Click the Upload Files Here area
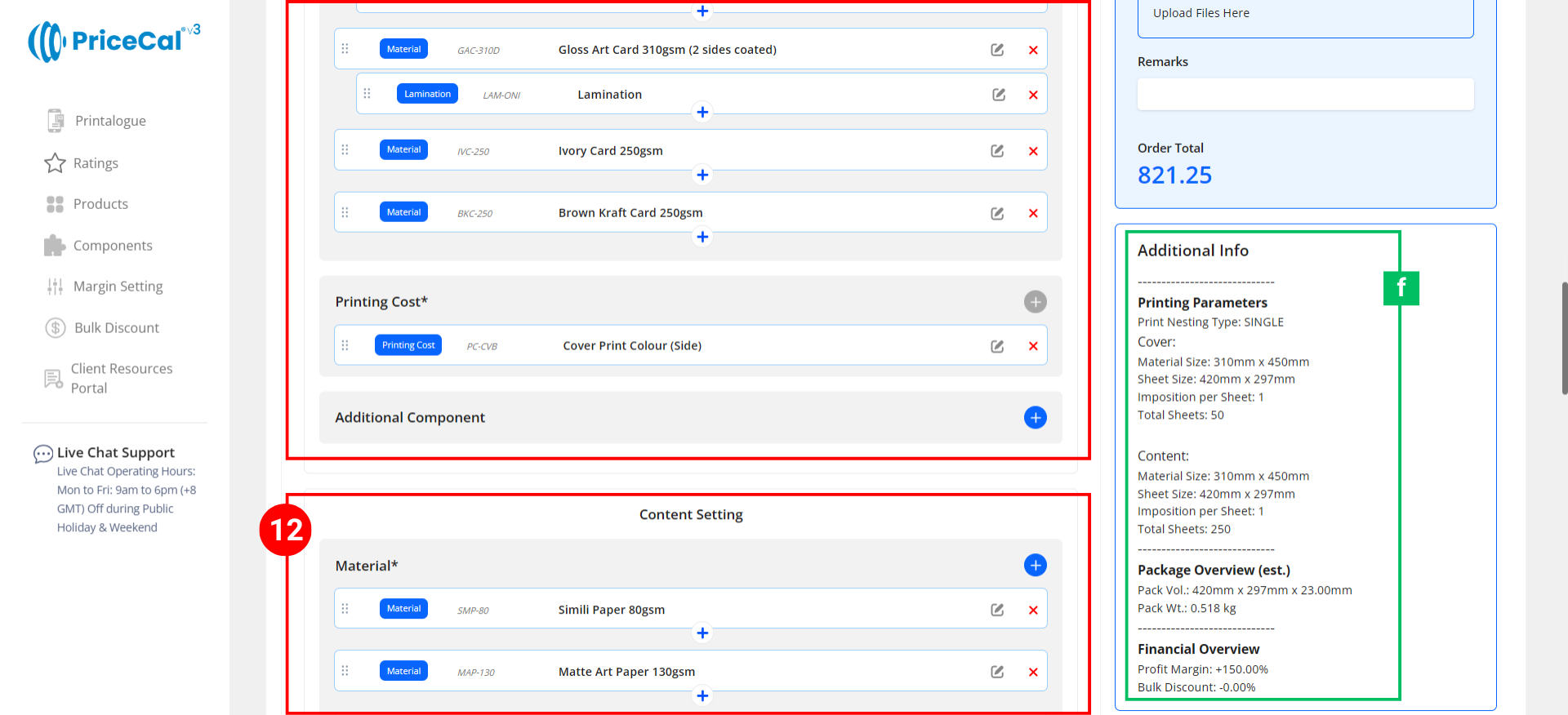The height and width of the screenshot is (715, 1568). [x=1304, y=15]
